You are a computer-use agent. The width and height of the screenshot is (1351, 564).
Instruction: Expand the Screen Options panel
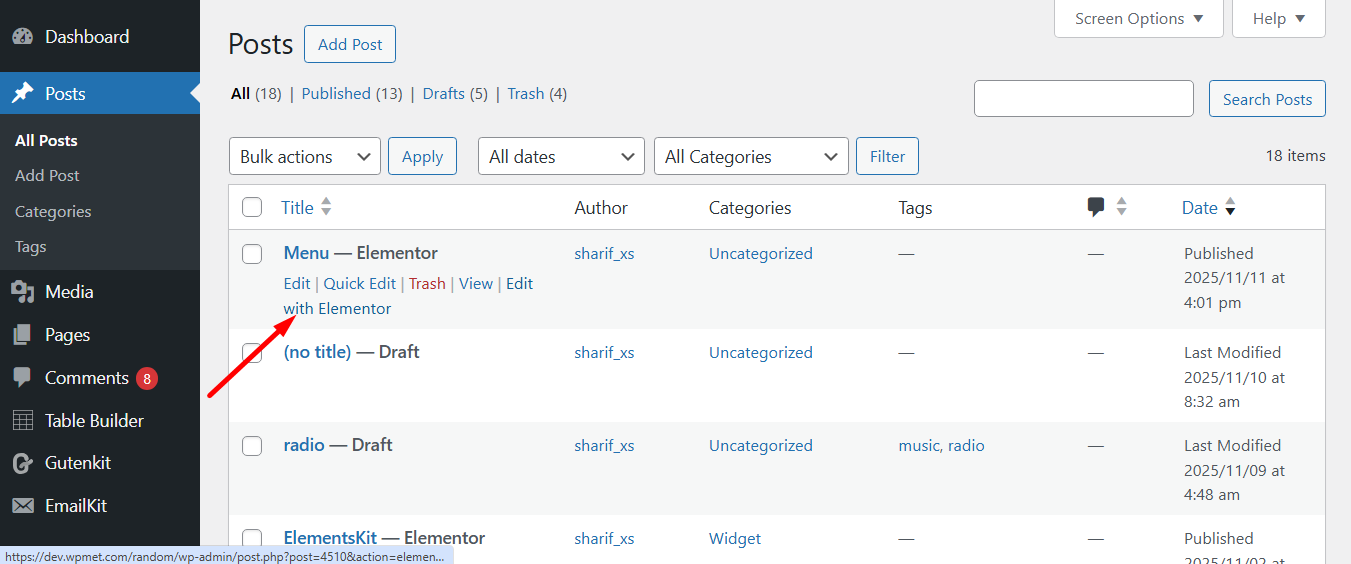pyautogui.click(x=1138, y=19)
